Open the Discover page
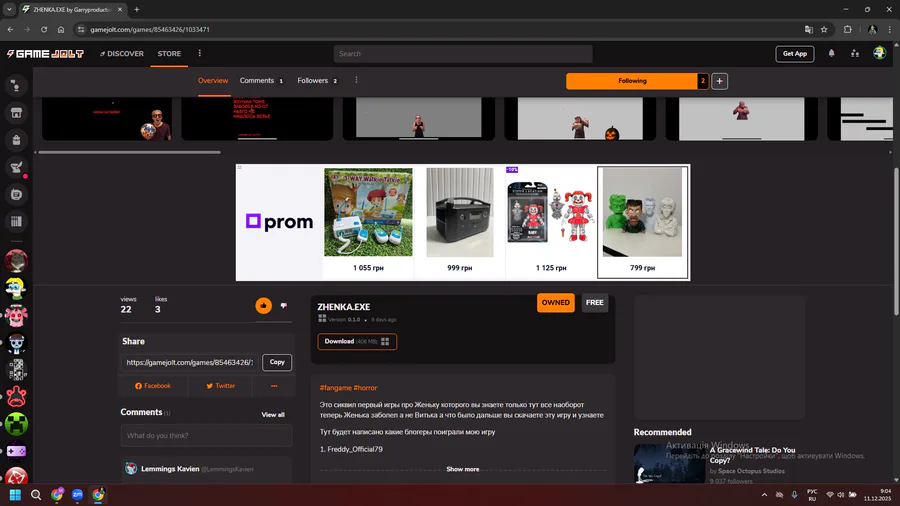 (122, 54)
